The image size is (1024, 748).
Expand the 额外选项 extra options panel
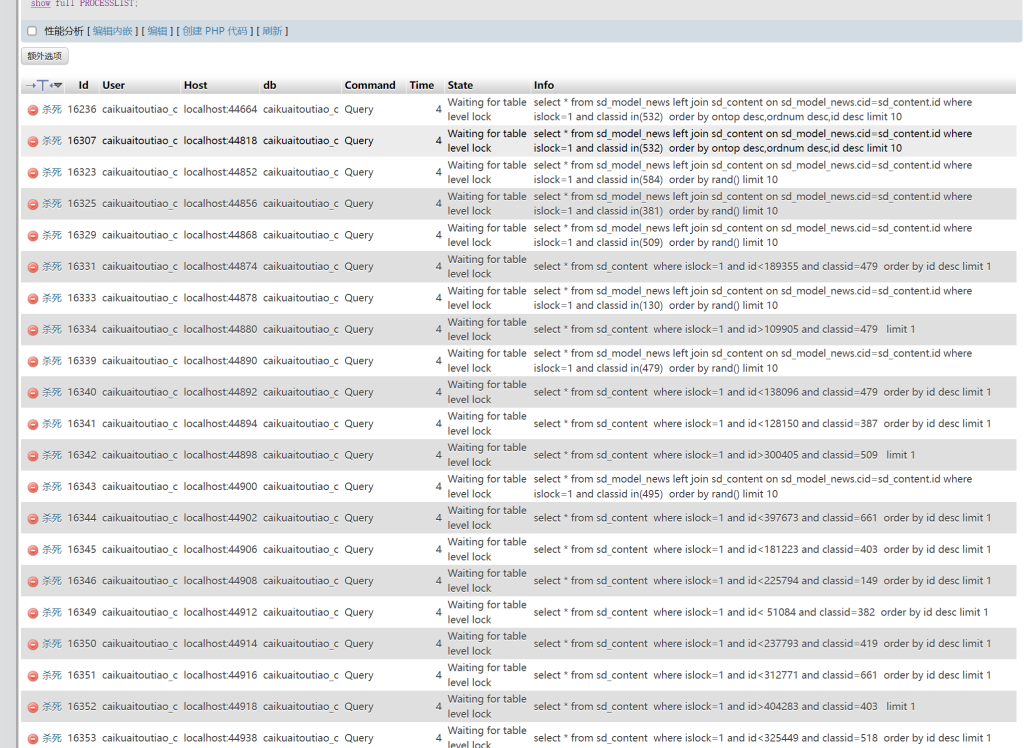coord(44,57)
